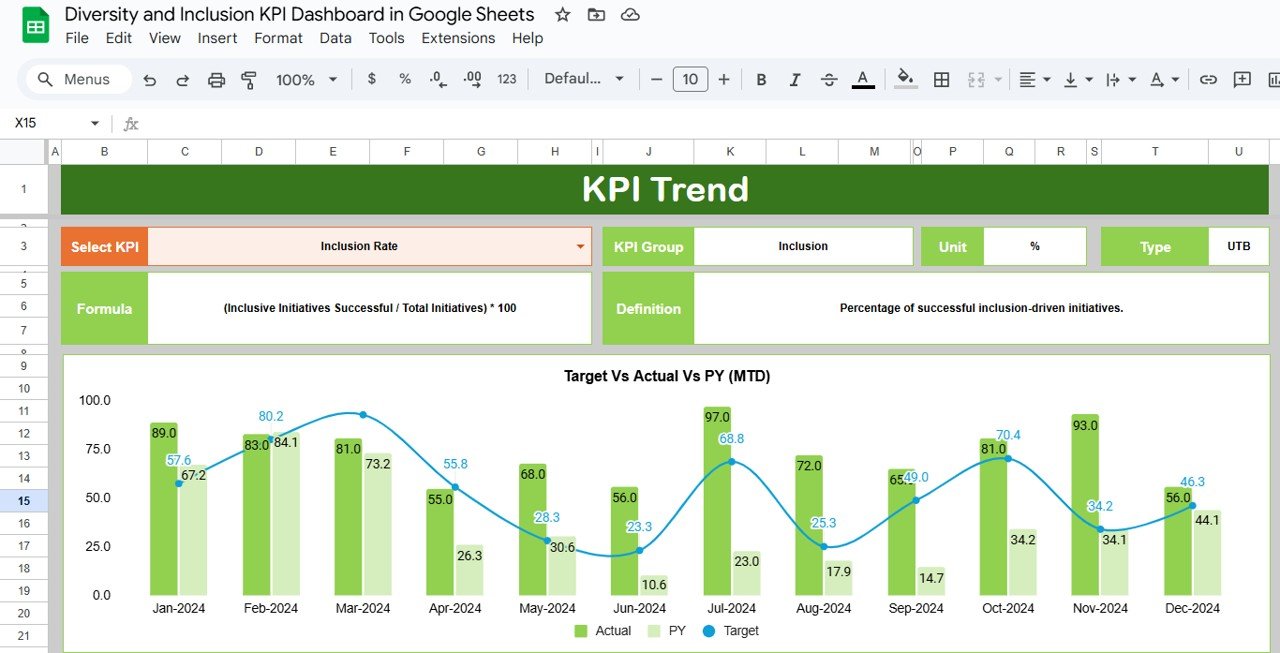This screenshot has width=1280, height=653.
Task: Select the KPI Group cell 'Inclusion'
Action: pyautogui.click(x=803, y=246)
